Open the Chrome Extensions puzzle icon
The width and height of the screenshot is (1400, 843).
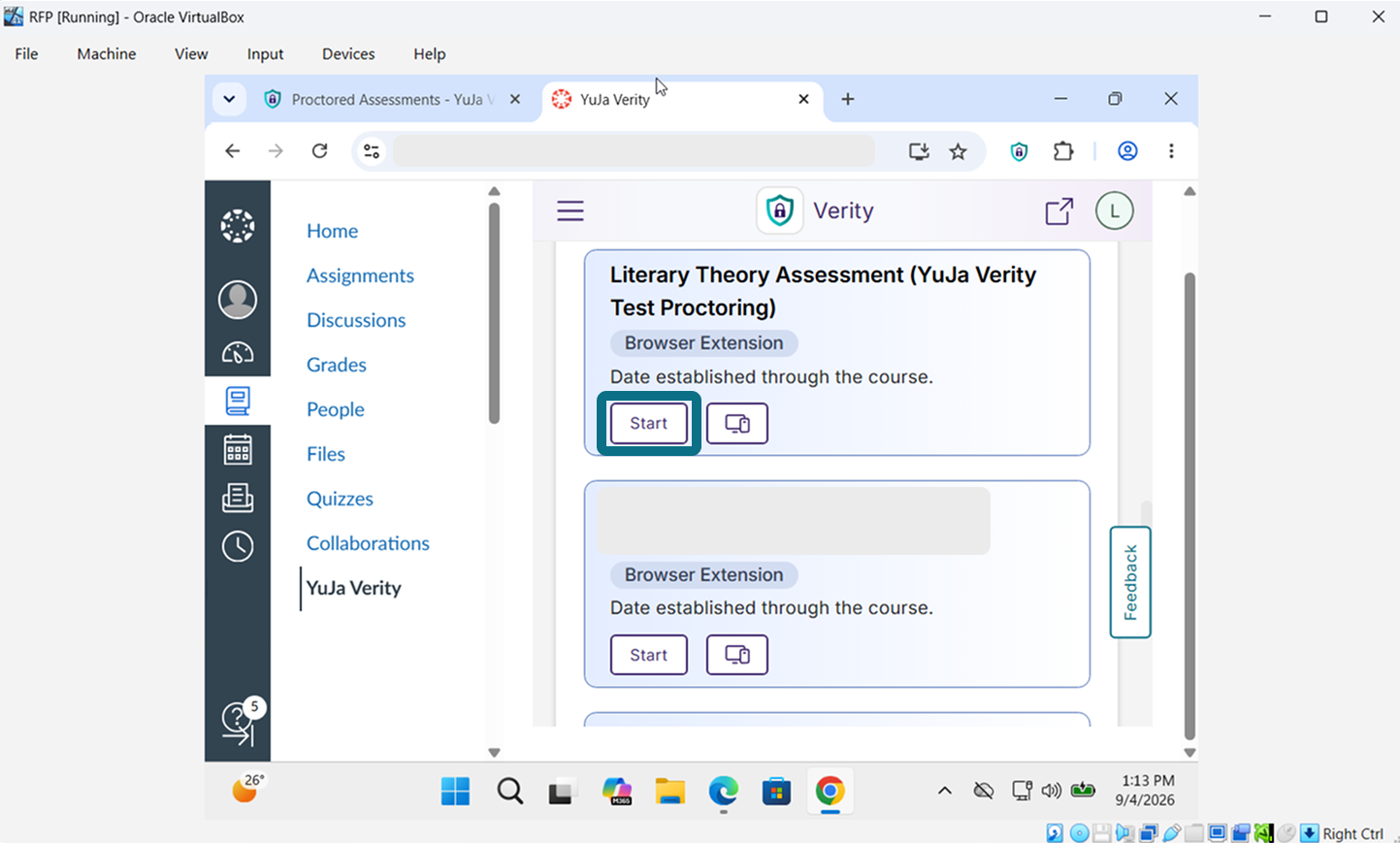tap(1063, 151)
